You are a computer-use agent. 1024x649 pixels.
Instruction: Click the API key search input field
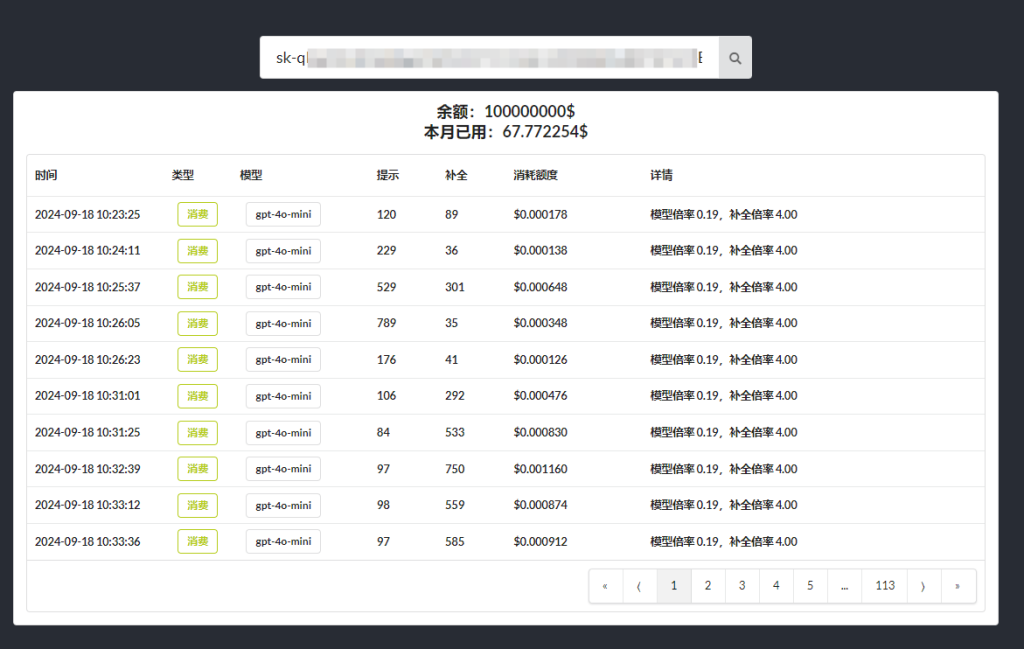point(489,58)
